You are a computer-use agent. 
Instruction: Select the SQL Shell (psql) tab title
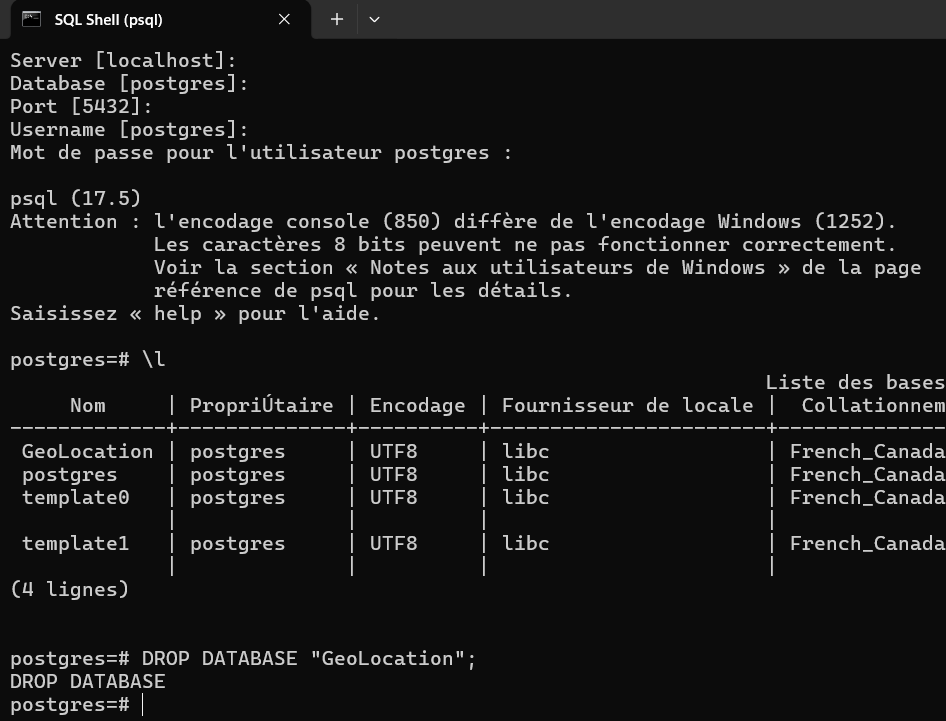pos(108,19)
